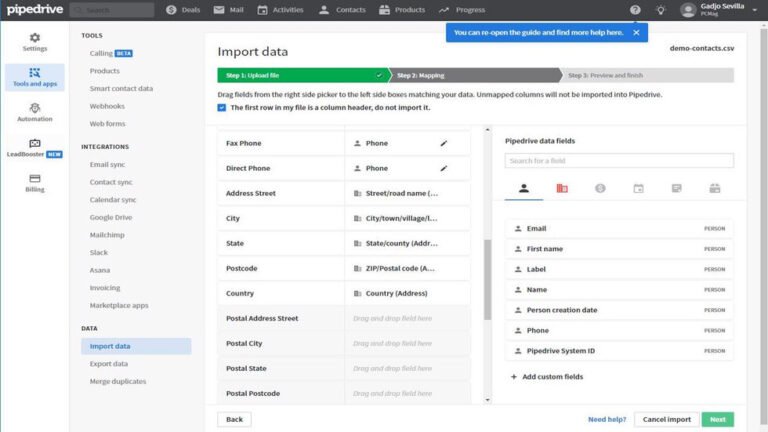This screenshot has width=768, height=432.
Task: Select Step 2: Mapping
Action: (475, 75)
